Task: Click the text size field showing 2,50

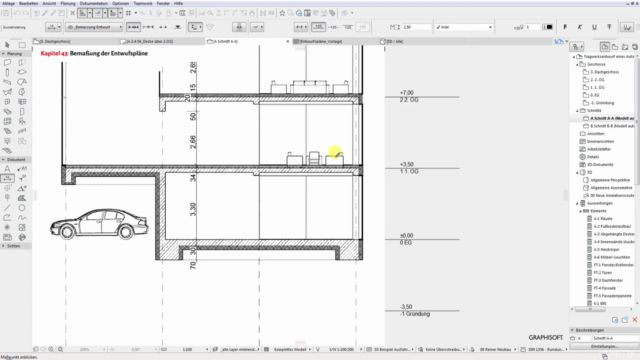Action: pyautogui.click(x=416, y=27)
